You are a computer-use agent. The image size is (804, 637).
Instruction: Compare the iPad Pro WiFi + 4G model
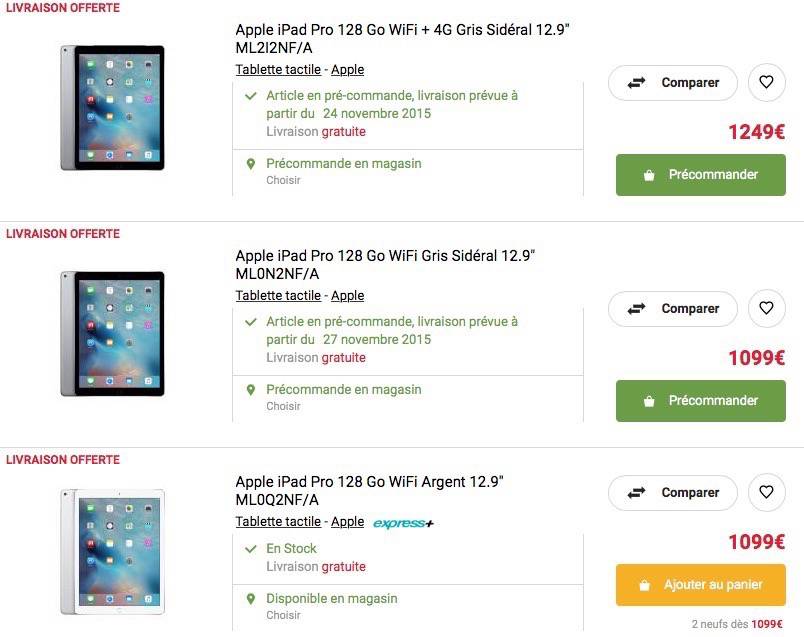click(673, 83)
